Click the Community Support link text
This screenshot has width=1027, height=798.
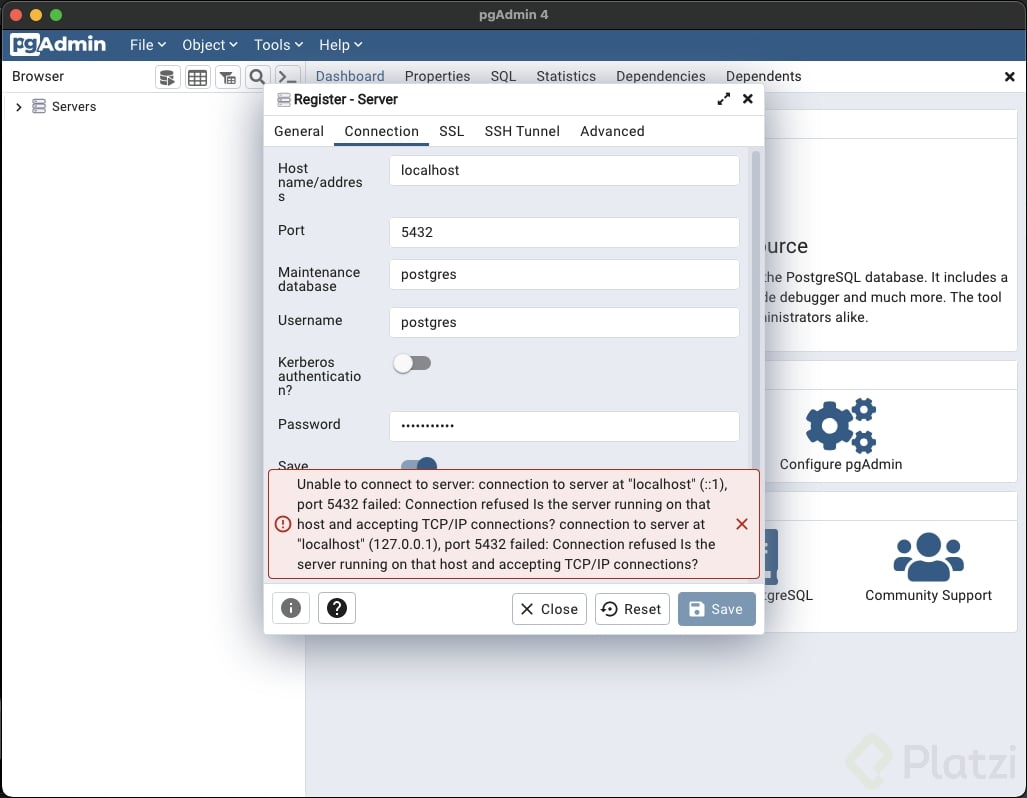[x=928, y=595]
